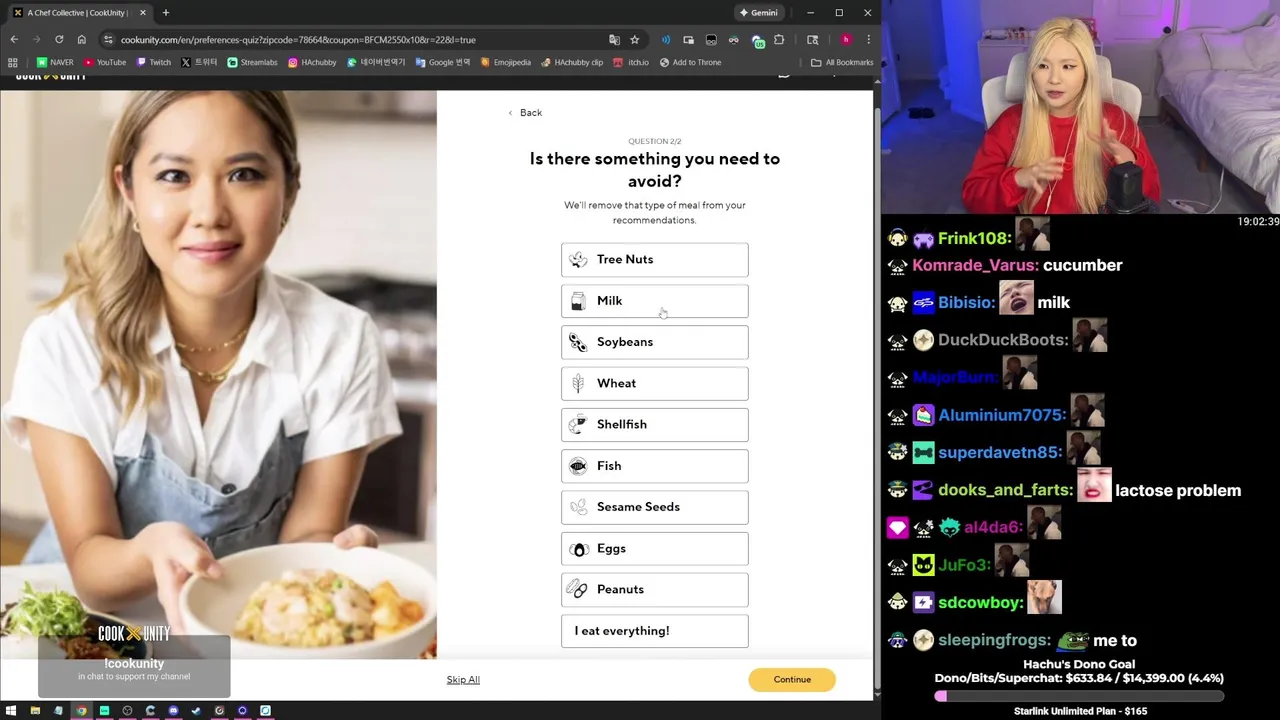
Task: Open File Explorer from the taskbar
Action: point(35,711)
